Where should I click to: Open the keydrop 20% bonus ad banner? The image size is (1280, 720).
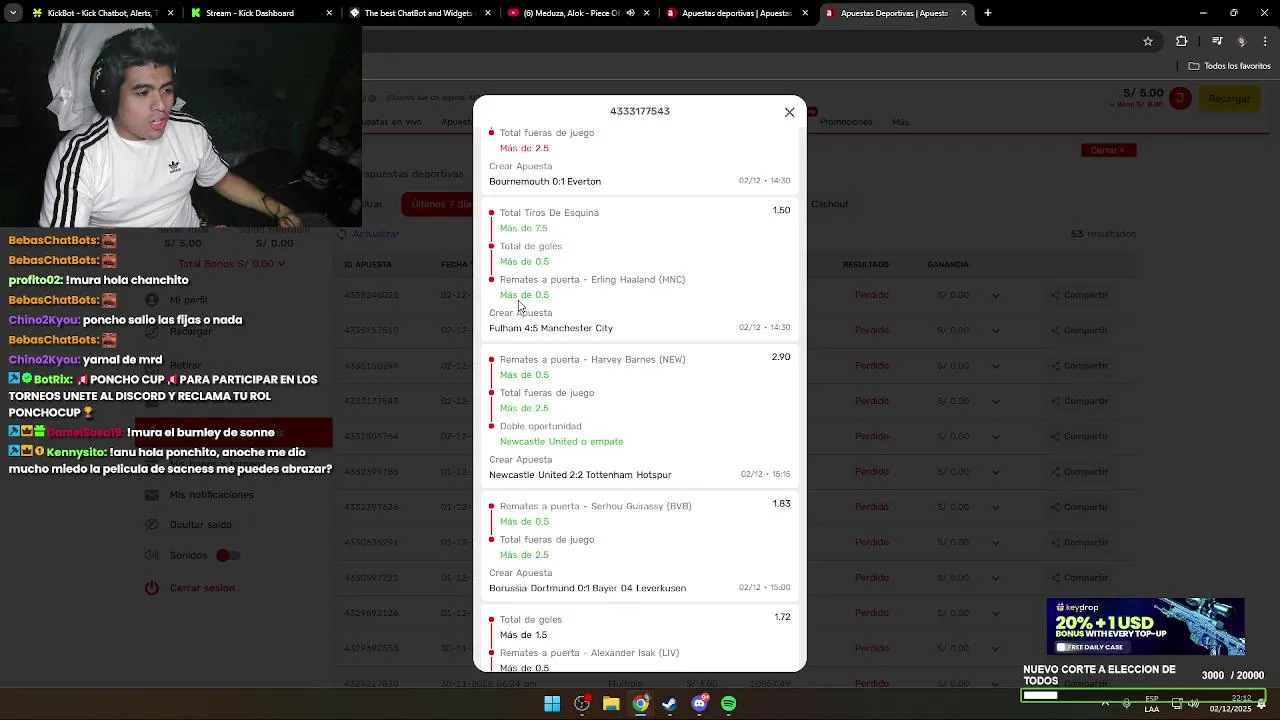pyautogui.click(x=1146, y=627)
